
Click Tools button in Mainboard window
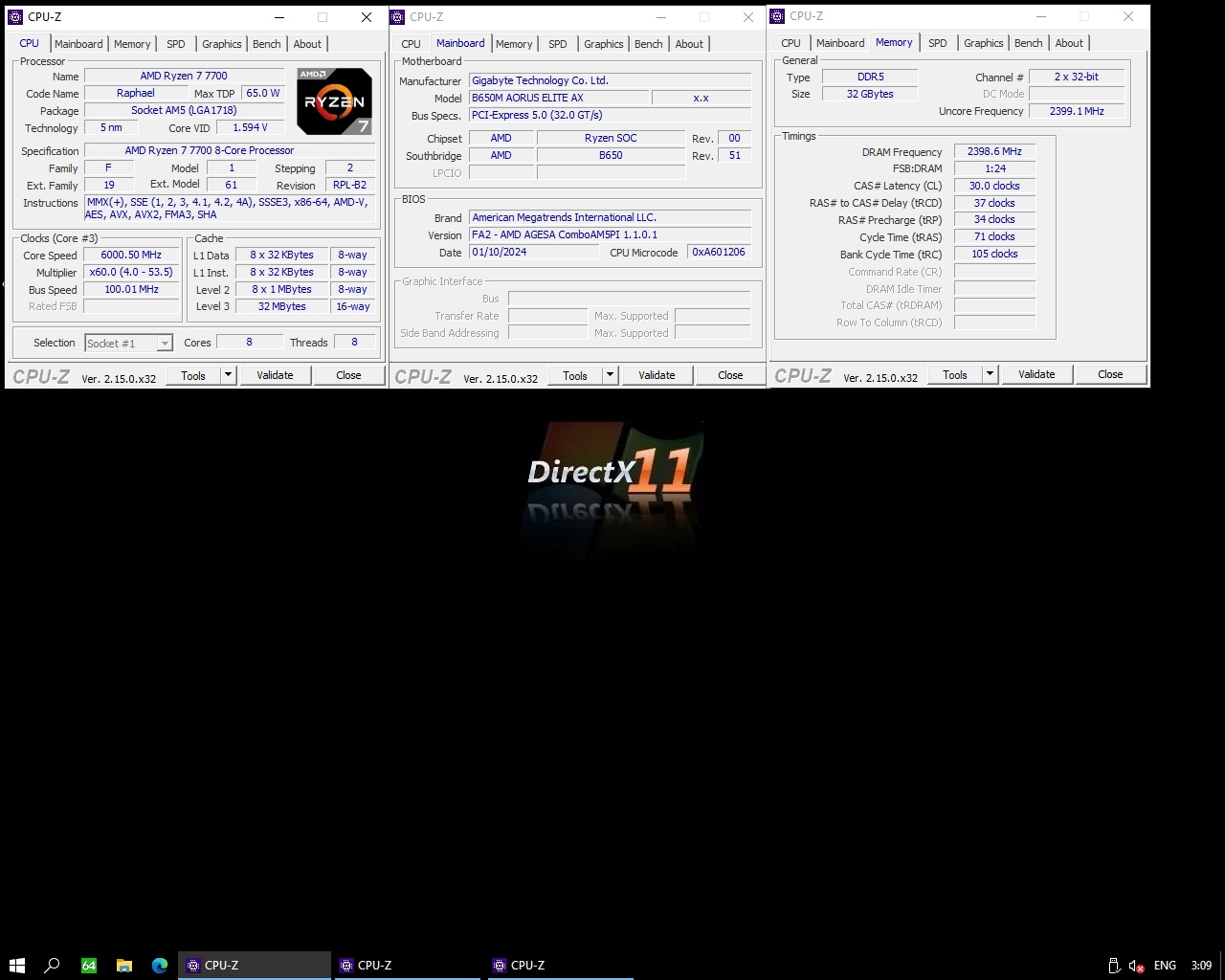pos(575,375)
